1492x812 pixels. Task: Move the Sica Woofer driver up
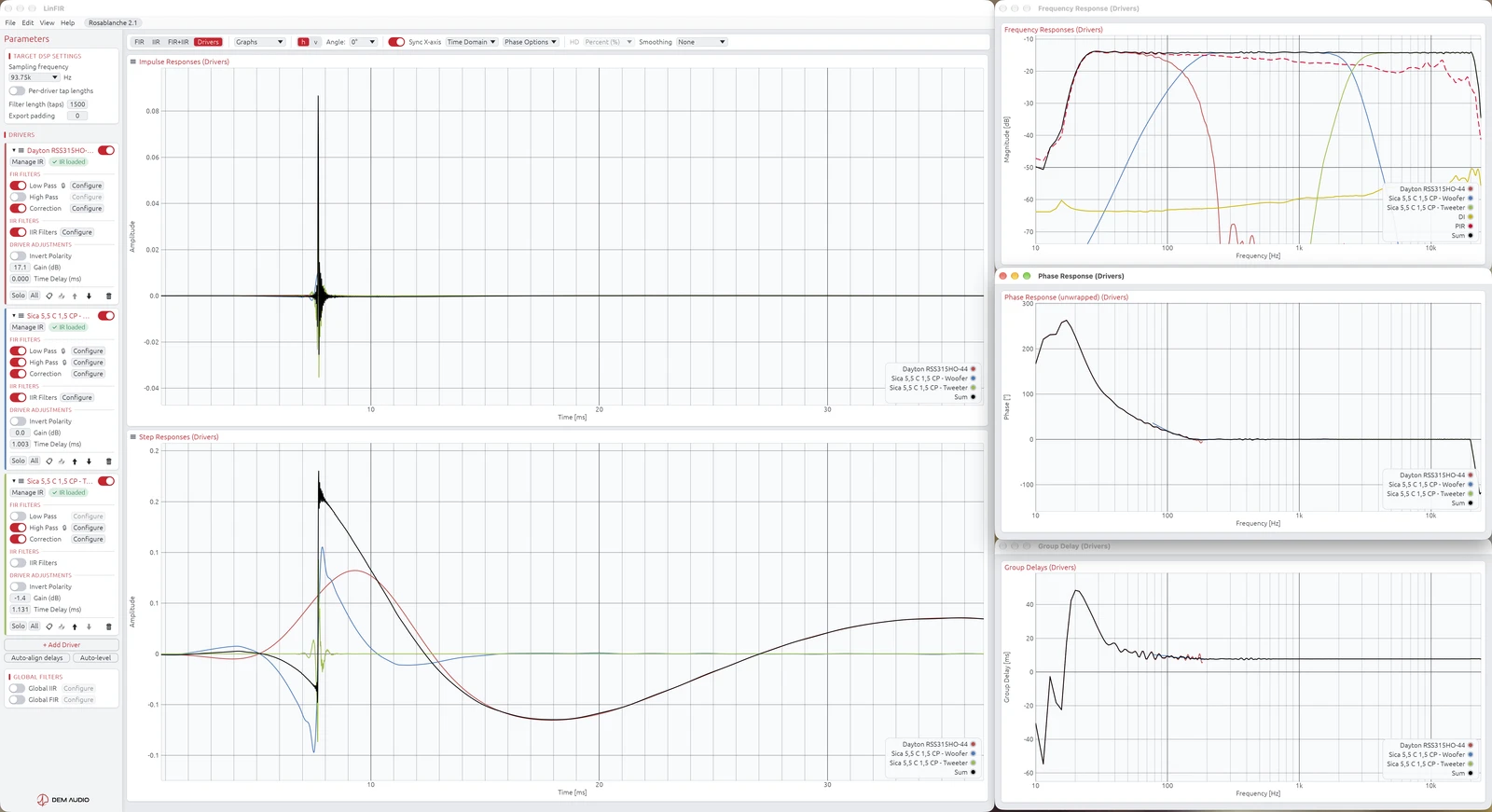tap(75, 461)
